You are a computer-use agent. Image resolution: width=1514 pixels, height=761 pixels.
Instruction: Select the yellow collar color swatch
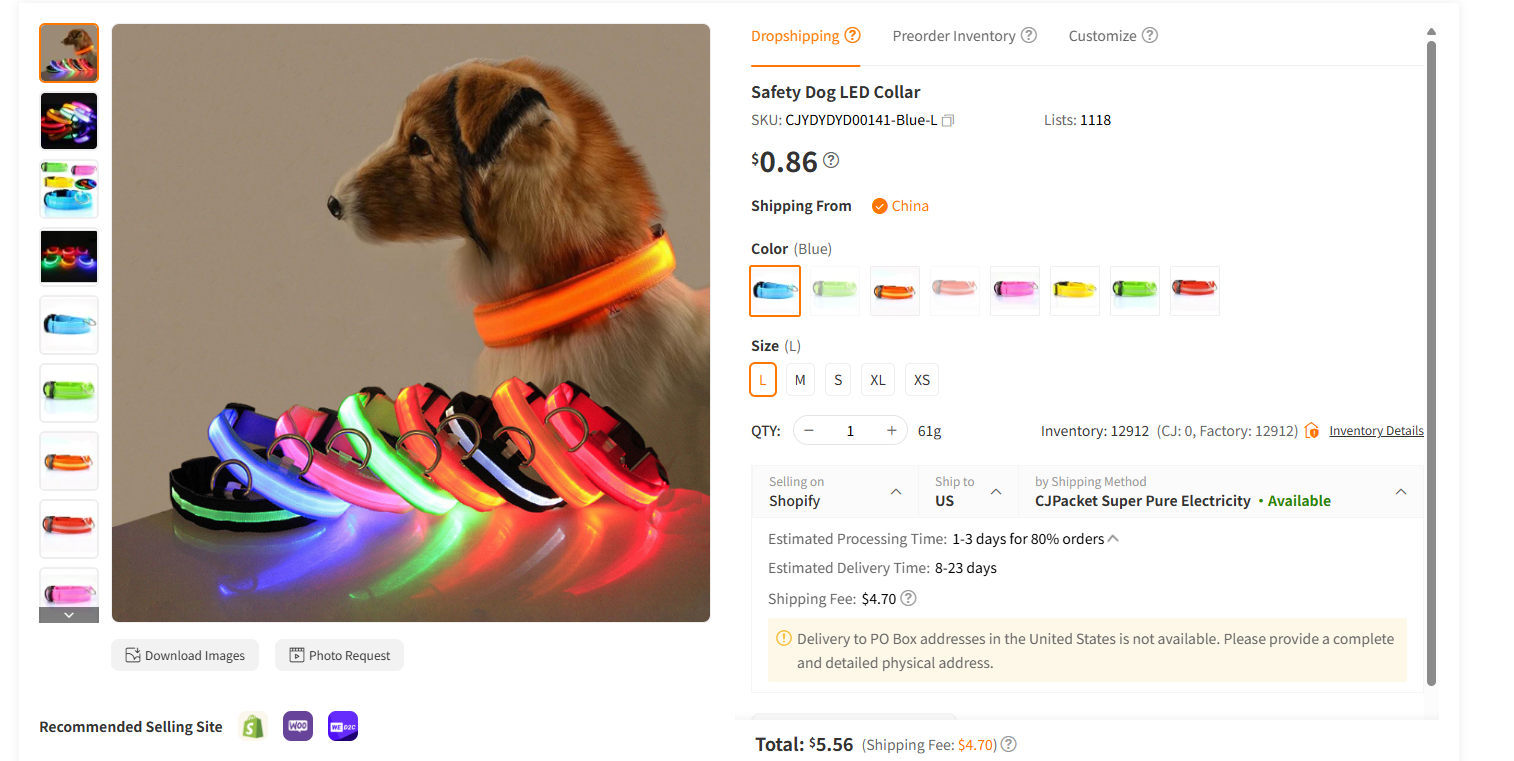point(1074,290)
